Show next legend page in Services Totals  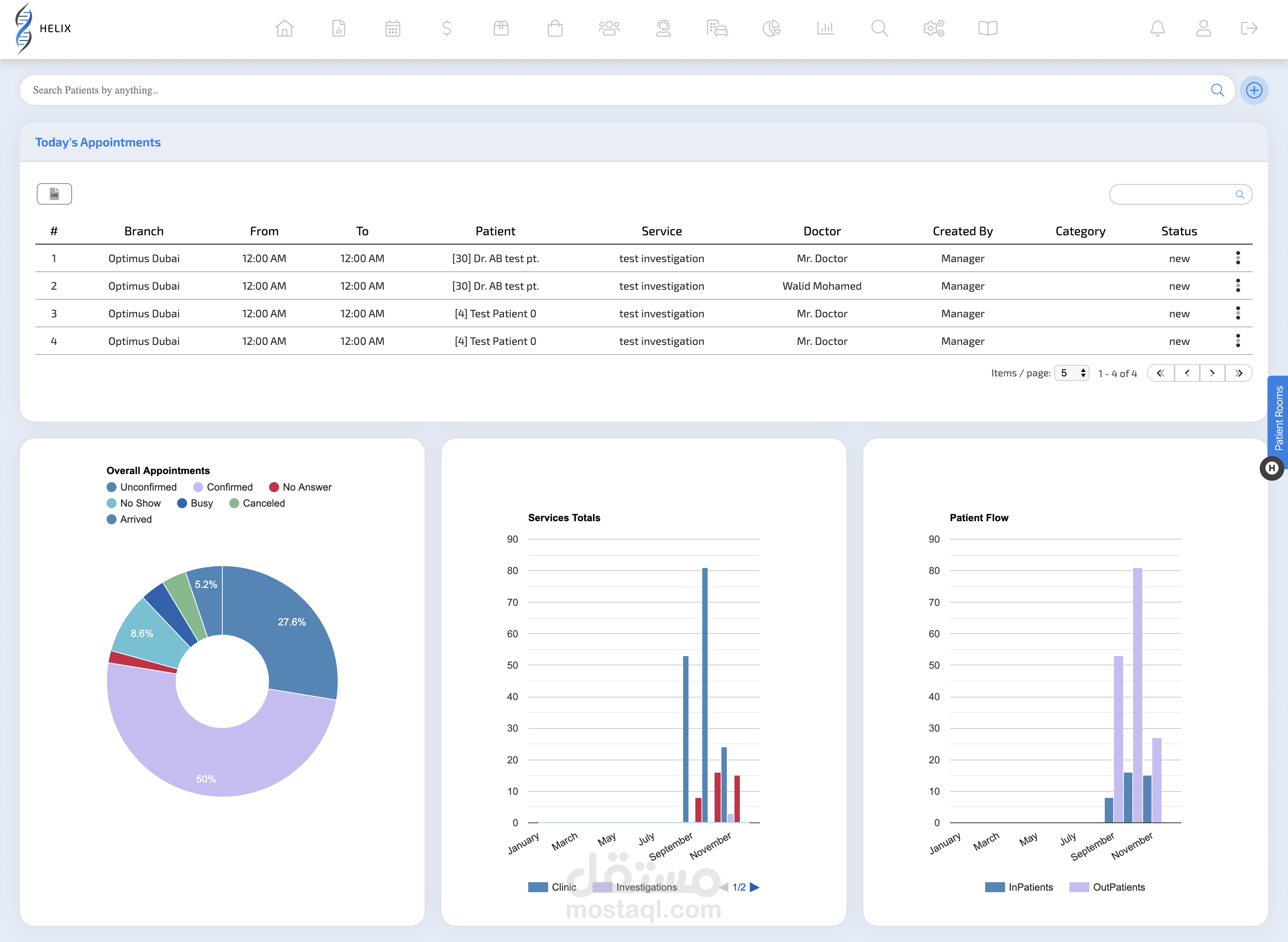(x=755, y=887)
